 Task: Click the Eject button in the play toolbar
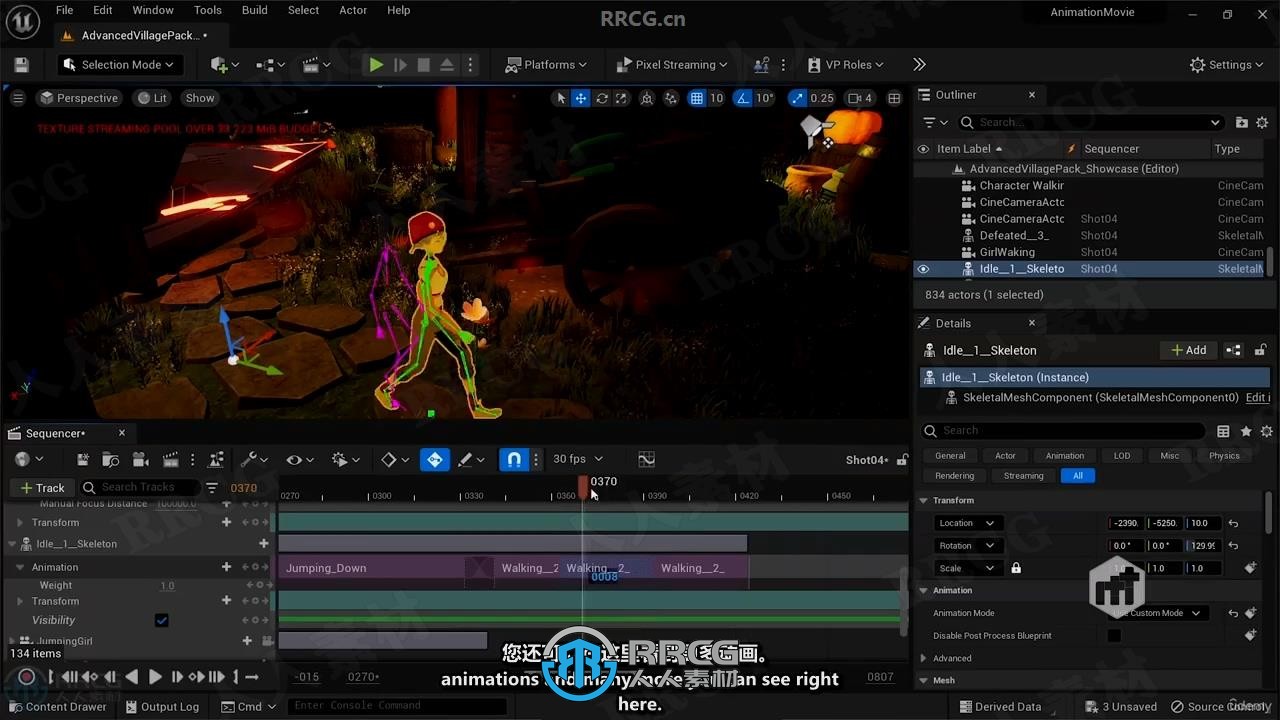pos(447,65)
